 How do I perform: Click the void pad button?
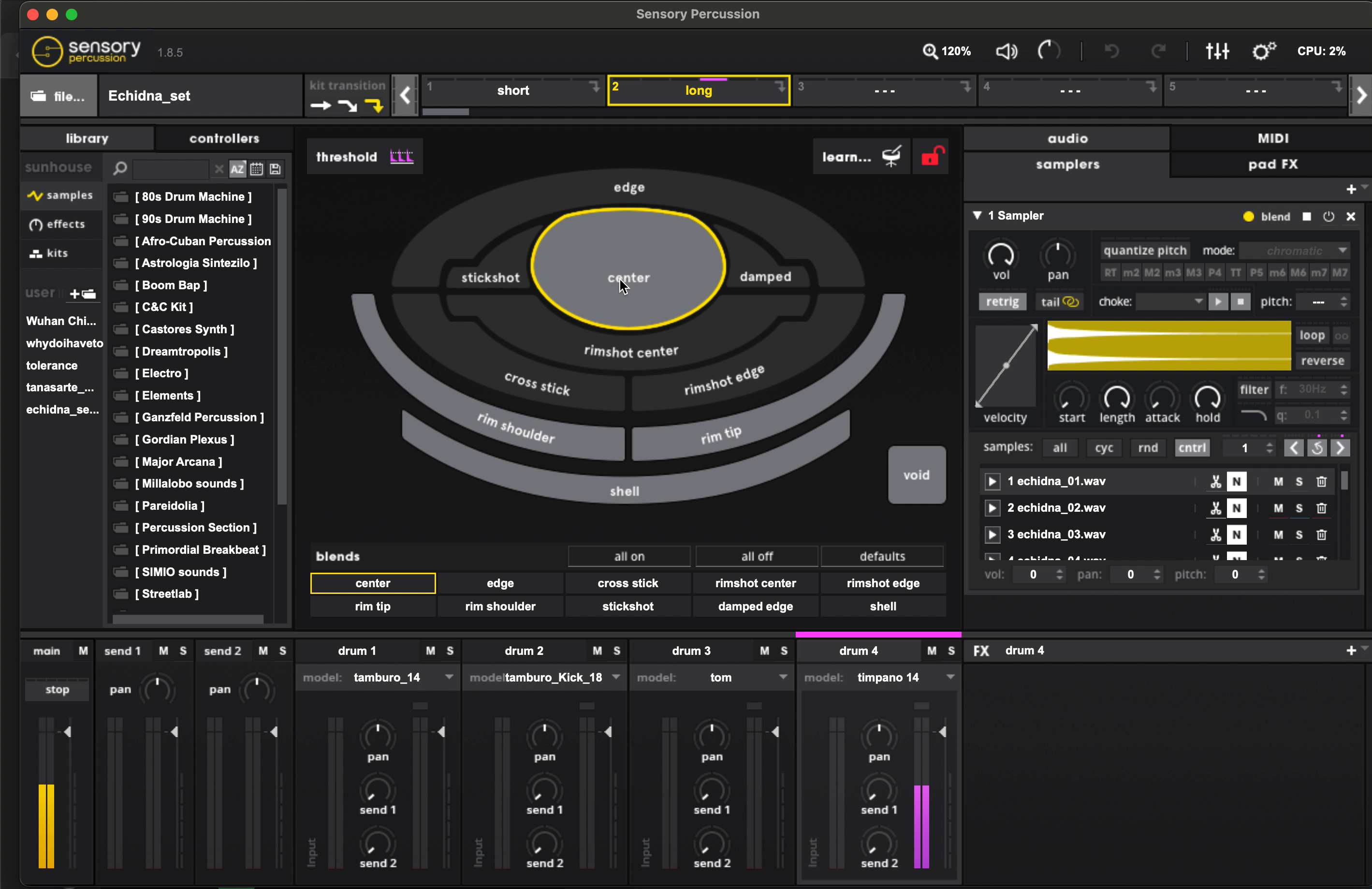pos(916,475)
